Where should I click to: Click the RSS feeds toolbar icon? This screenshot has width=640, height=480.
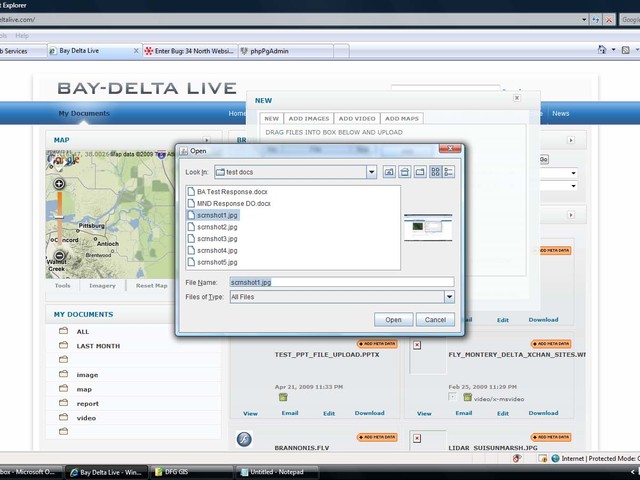(625, 50)
